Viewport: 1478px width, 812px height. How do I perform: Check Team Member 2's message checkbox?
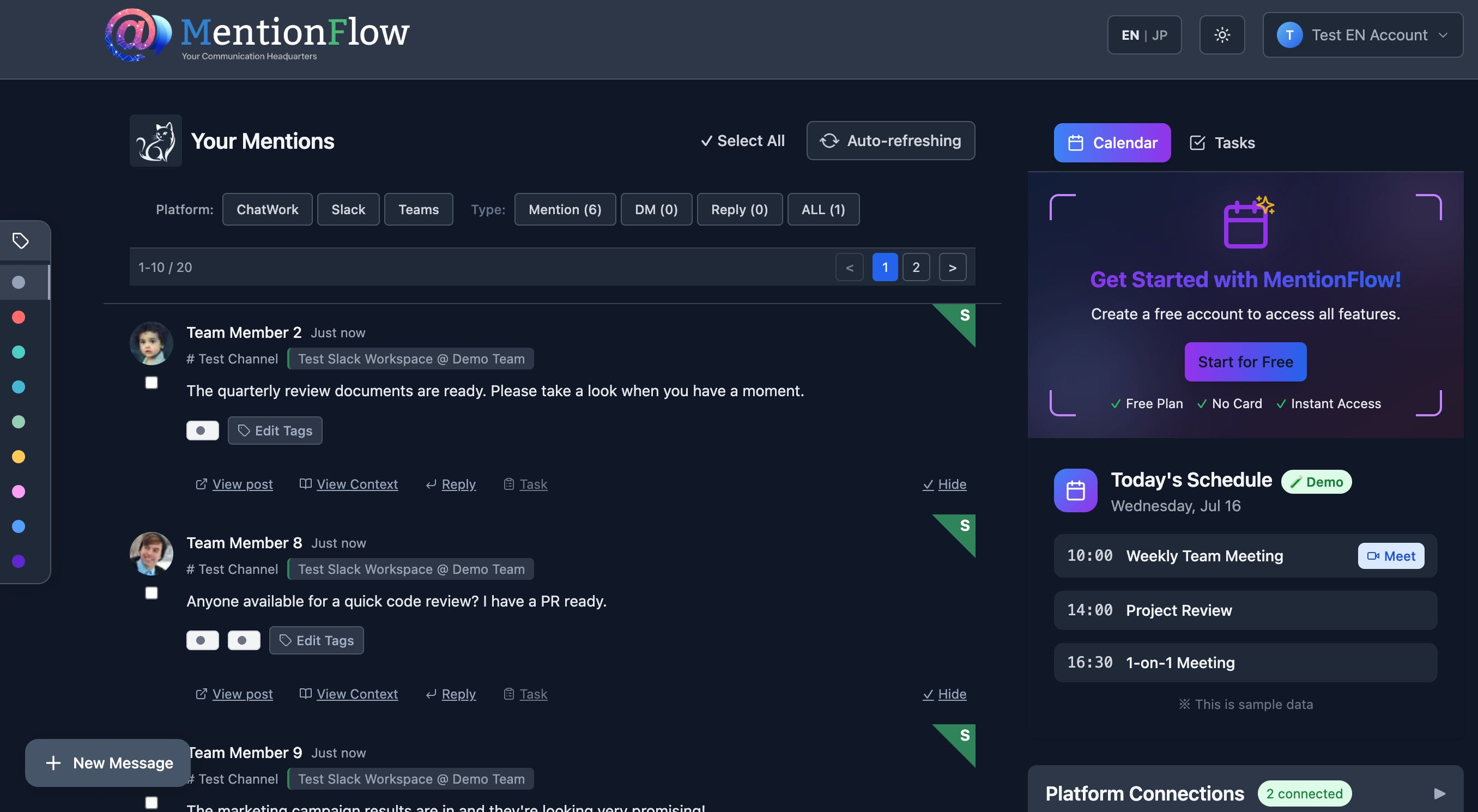point(152,383)
